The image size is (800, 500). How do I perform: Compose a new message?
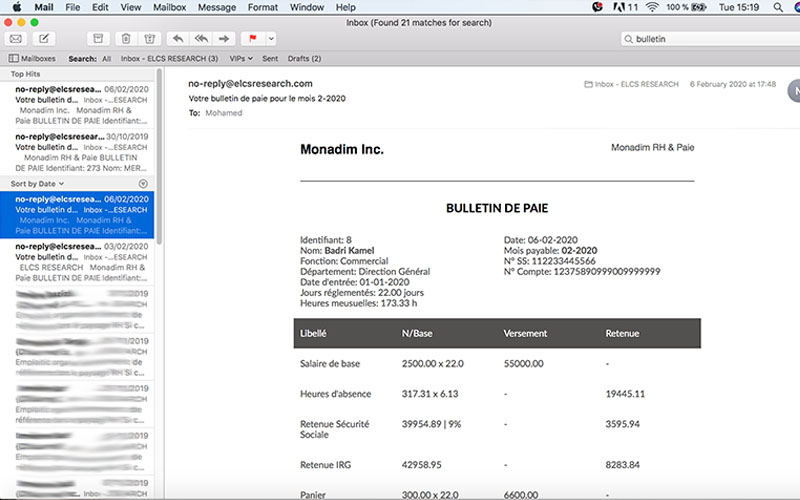pyautogui.click(x=44, y=39)
